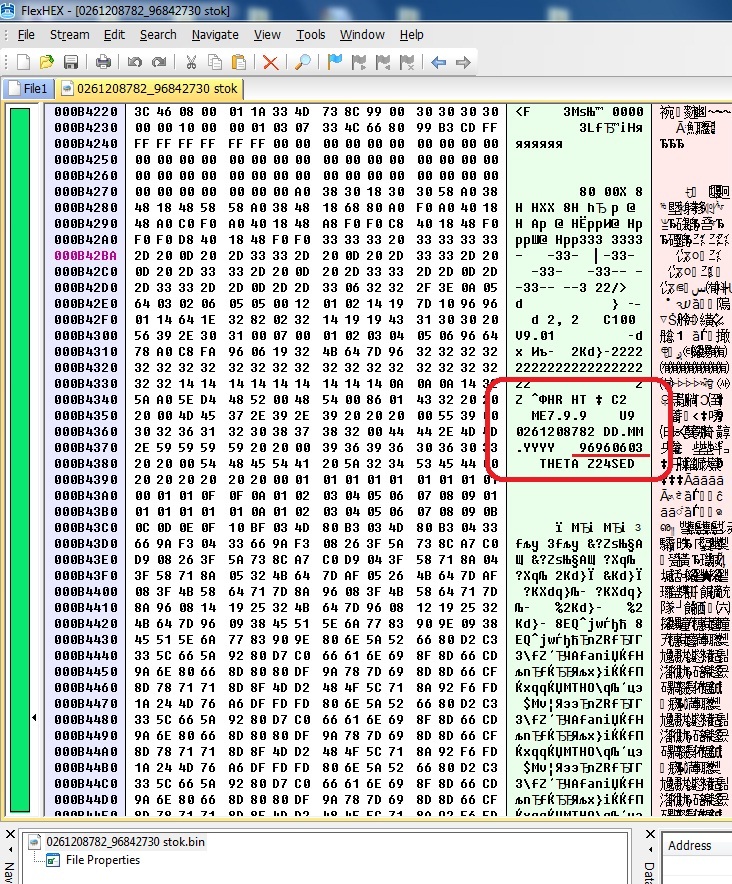Click ASCII text 'ME7.9.9'

coord(558,416)
